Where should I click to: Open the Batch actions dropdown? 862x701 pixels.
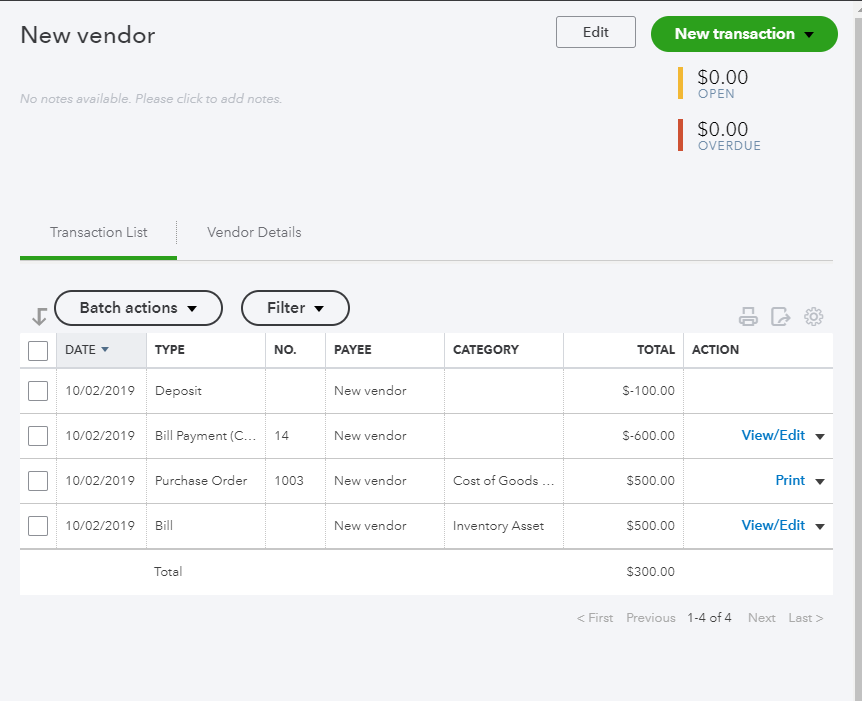click(x=139, y=308)
